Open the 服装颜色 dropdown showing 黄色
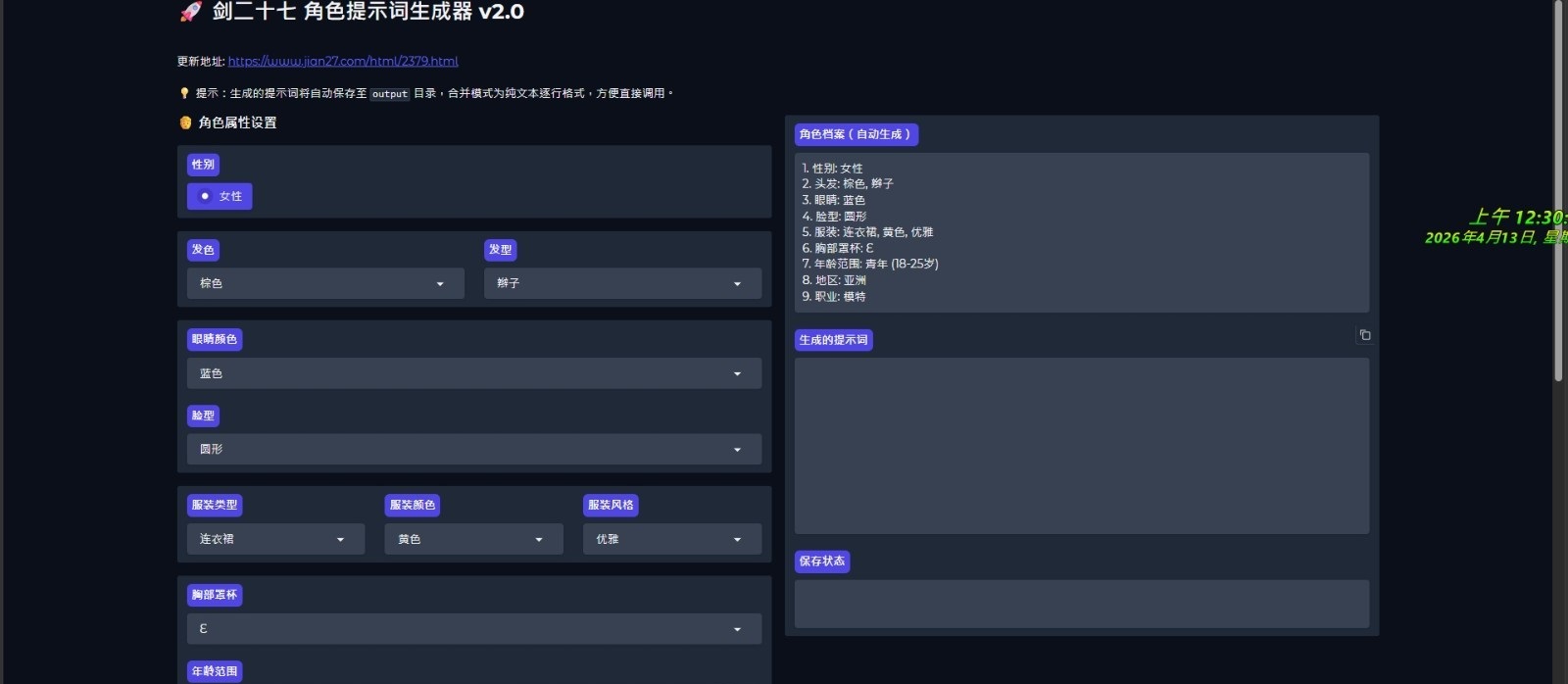 point(474,539)
